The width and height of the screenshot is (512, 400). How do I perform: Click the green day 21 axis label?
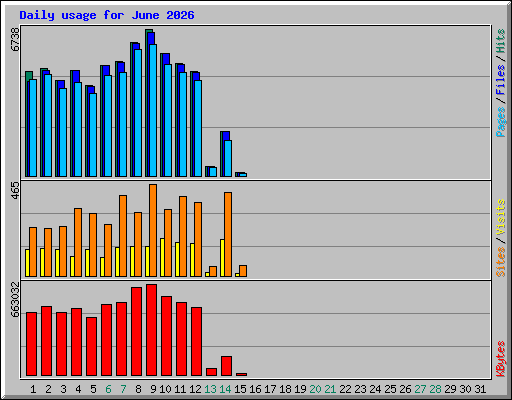[330, 389]
